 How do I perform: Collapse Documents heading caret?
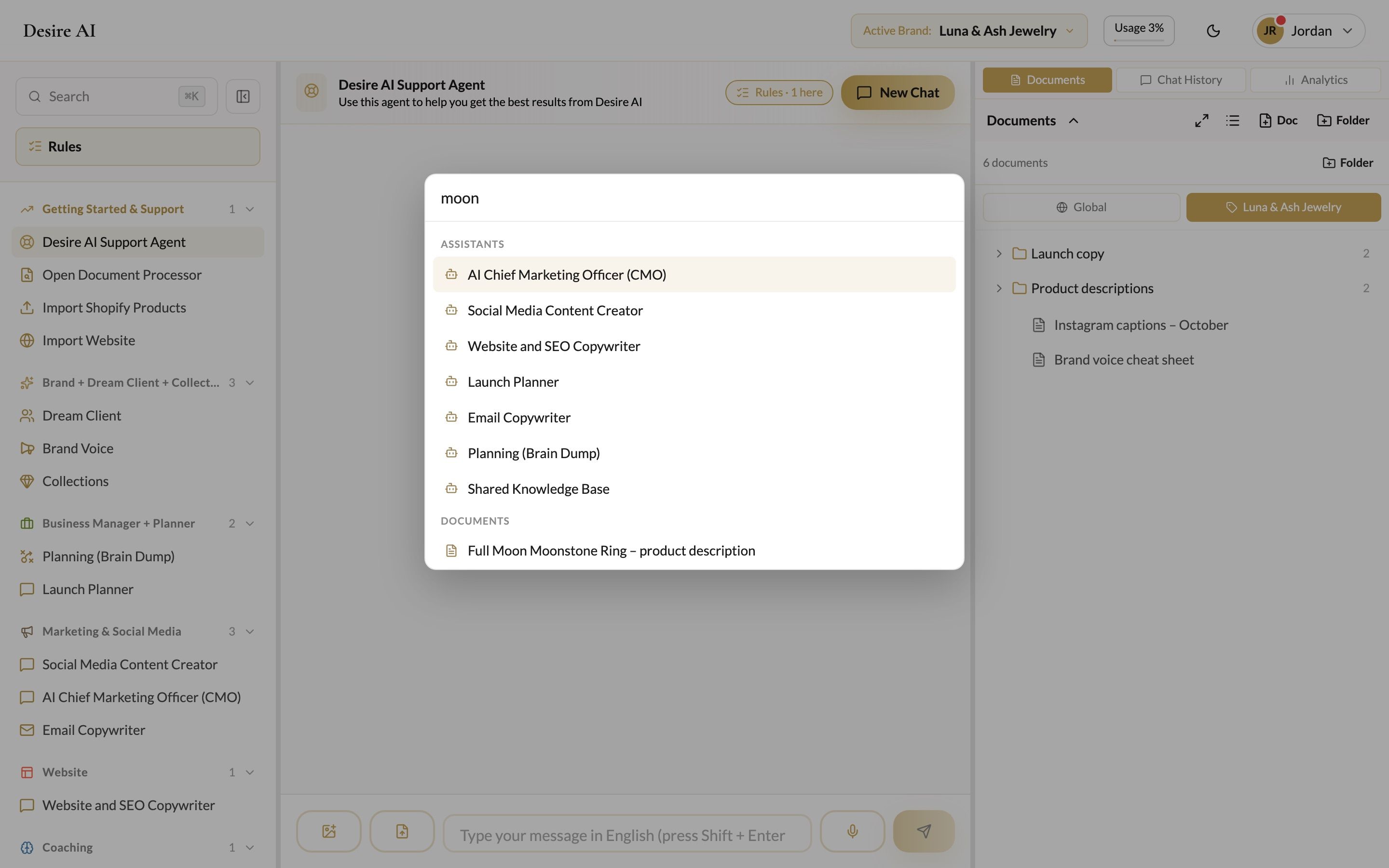[1073, 121]
